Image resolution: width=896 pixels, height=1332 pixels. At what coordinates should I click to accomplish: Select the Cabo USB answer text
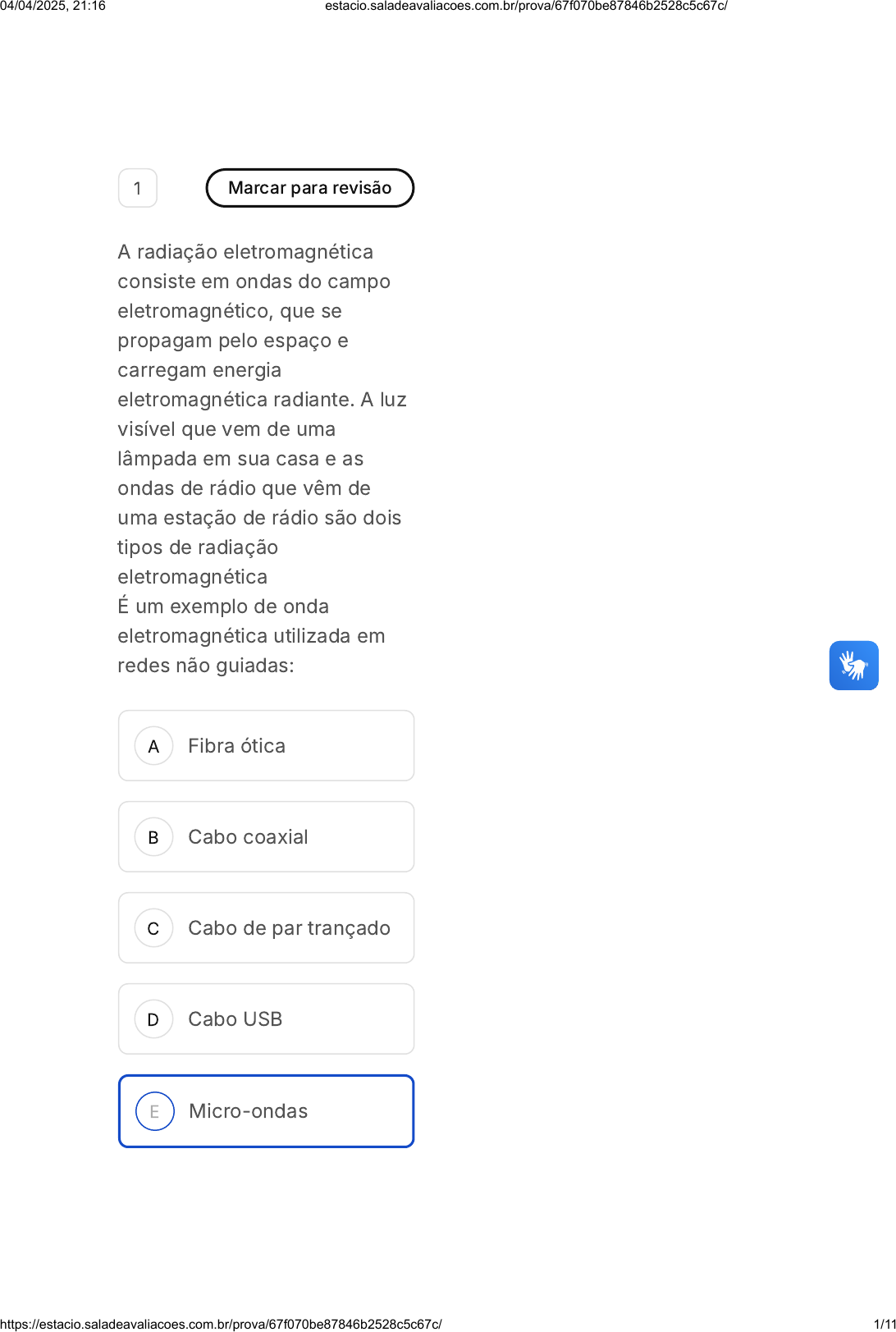pyautogui.click(x=235, y=1019)
